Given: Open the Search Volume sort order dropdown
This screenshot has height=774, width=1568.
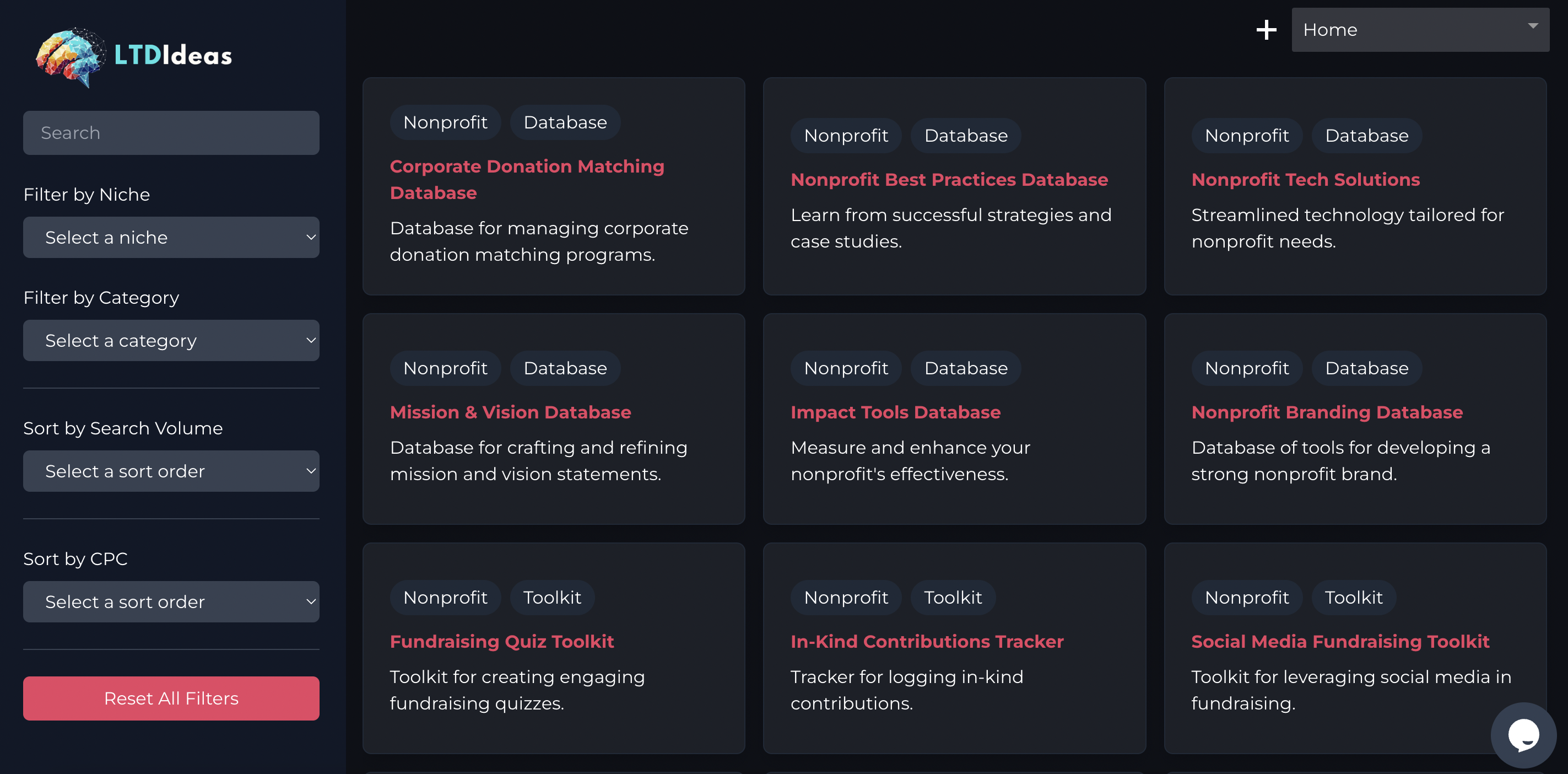Looking at the screenshot, I should [x=171, y=471].
